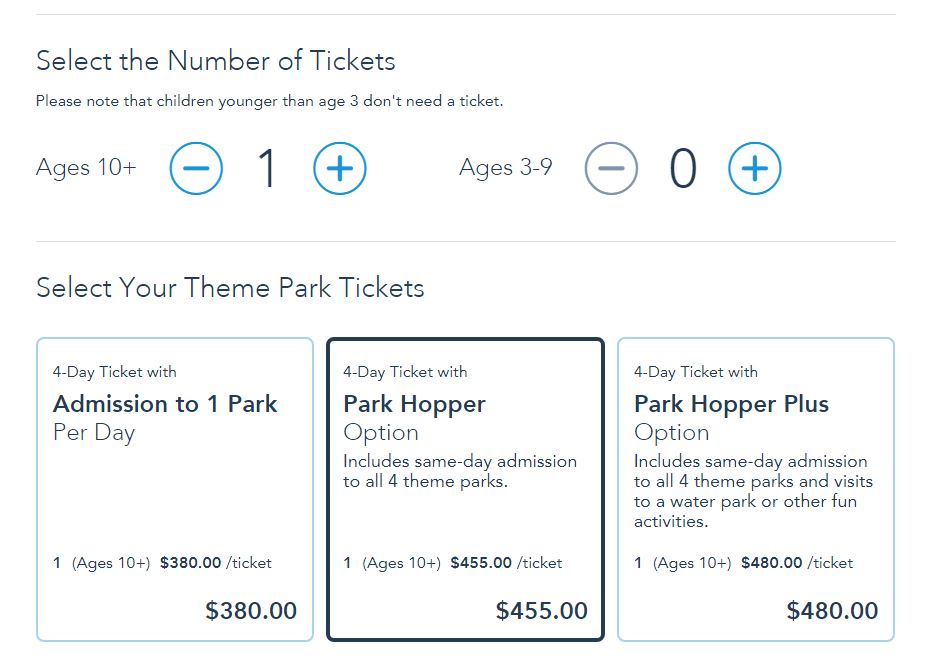This screenshot has height=661, width=928.
Task: Click the Ages 10+ label
Action: (86, 168)
